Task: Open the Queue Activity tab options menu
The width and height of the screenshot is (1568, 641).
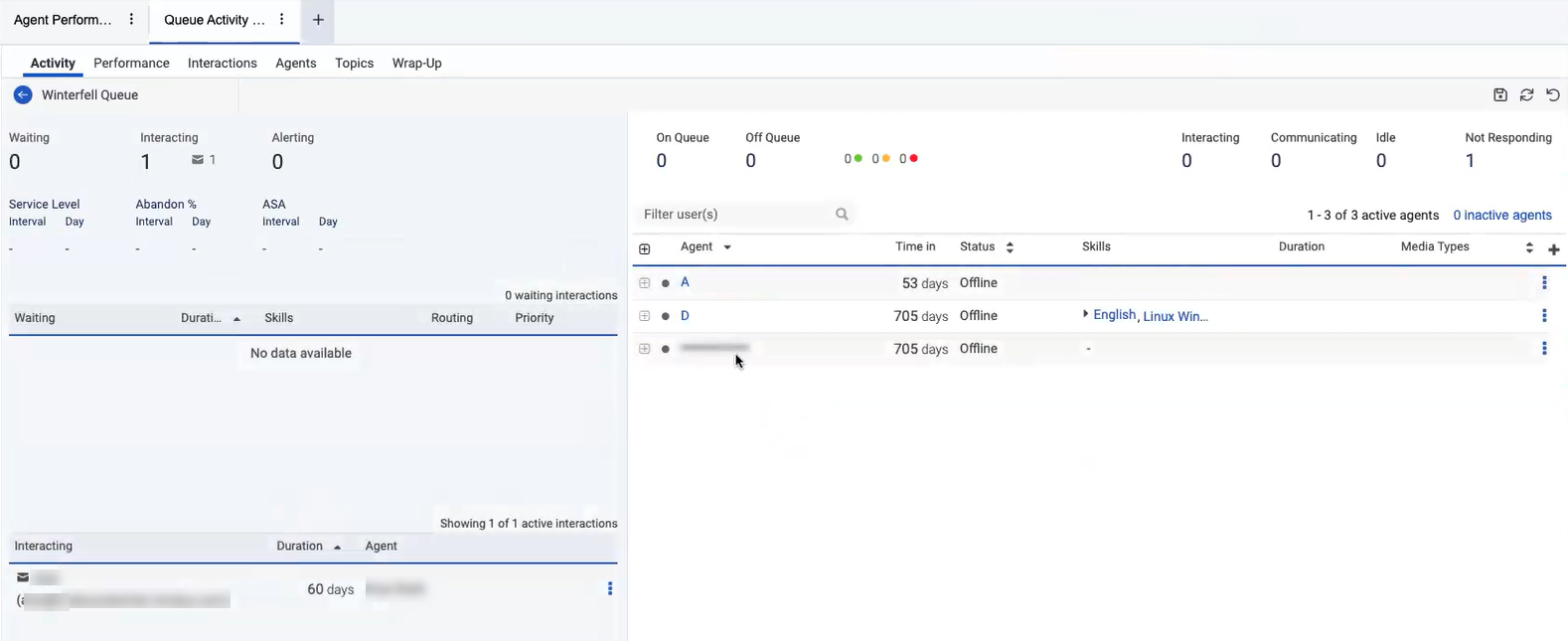Action: coord(282,20)
